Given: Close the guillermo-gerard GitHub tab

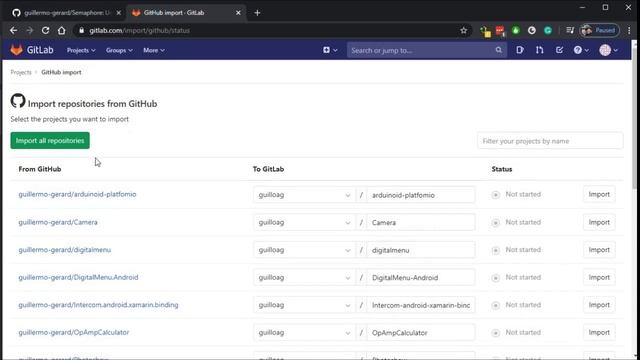Looking at the screenshot, I should coord(118,13).
